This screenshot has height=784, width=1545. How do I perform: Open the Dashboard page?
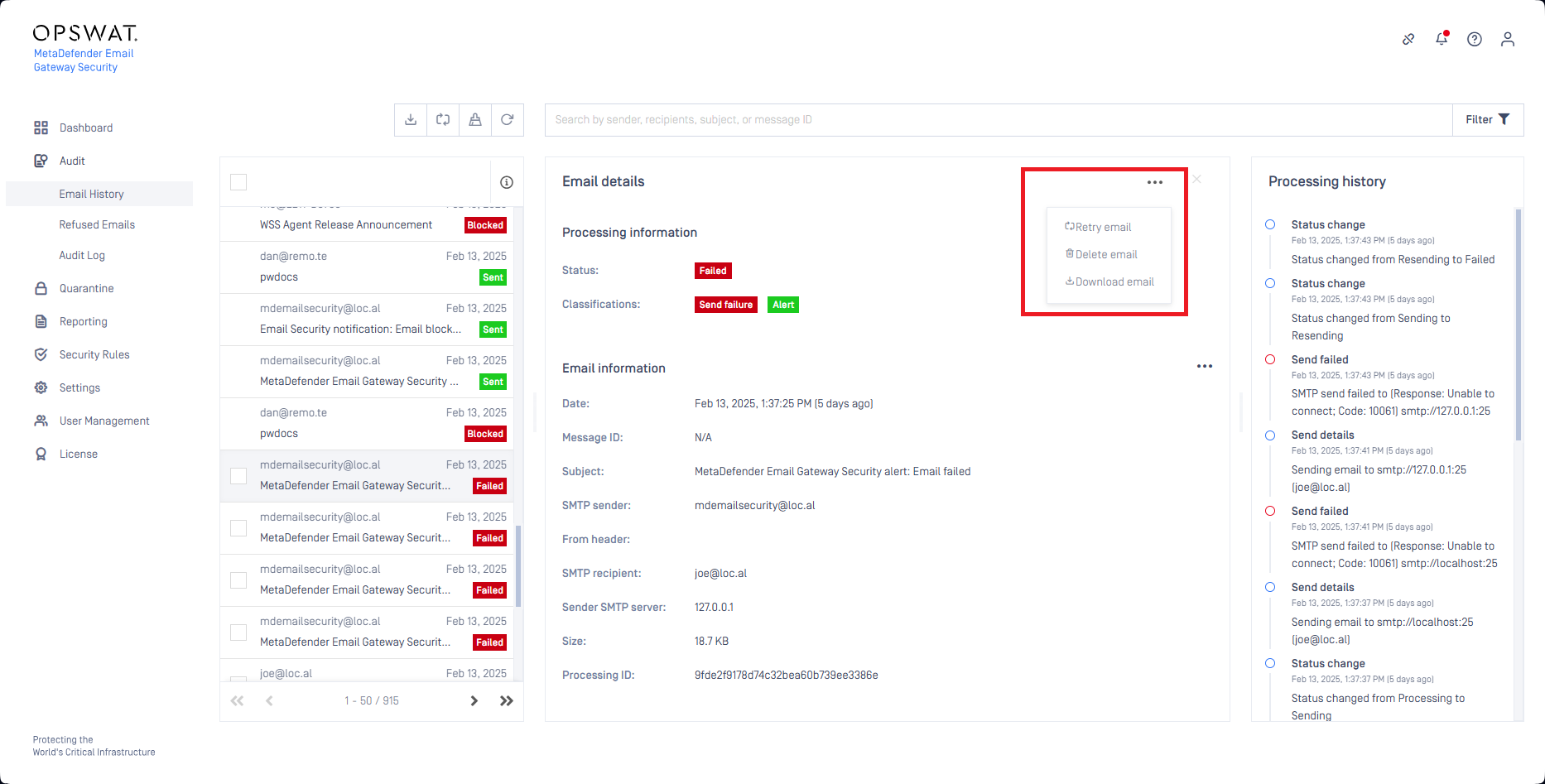pos(85,127)
